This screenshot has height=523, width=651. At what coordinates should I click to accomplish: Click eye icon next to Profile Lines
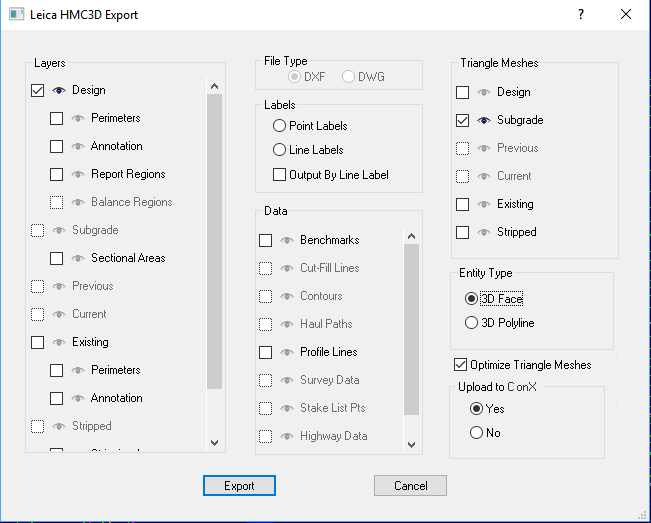[x=286, y=352]
